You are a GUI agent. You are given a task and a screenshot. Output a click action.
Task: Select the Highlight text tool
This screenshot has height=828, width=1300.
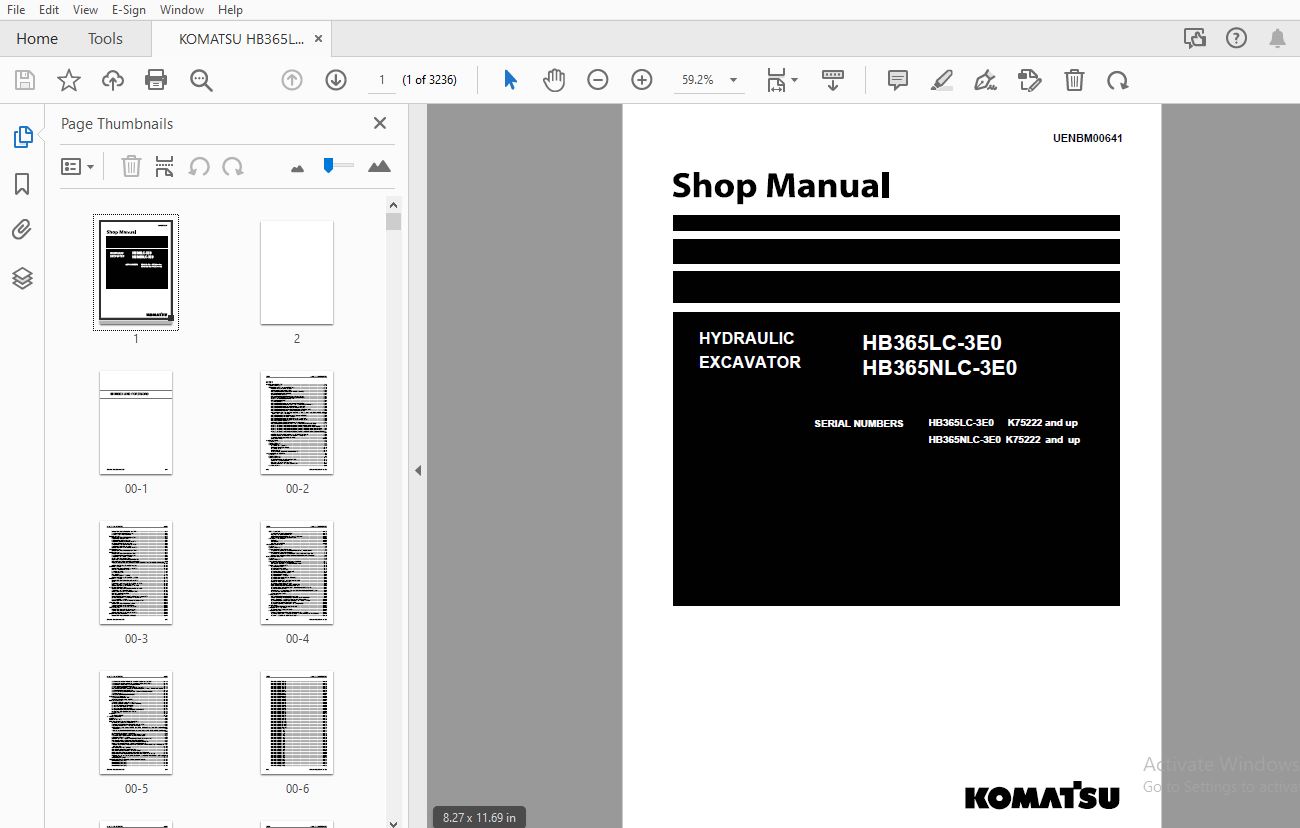pyautogui.click(x=942, y=80)
